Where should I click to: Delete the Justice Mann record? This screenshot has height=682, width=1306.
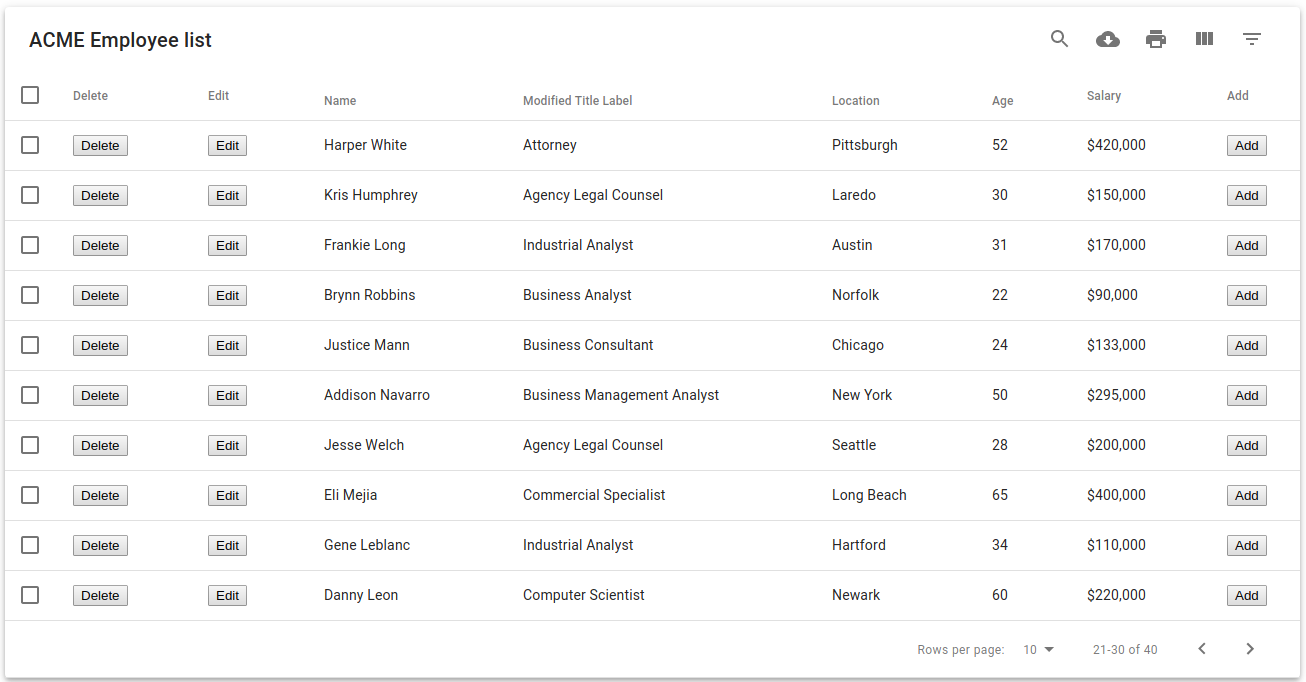[100, 345]
